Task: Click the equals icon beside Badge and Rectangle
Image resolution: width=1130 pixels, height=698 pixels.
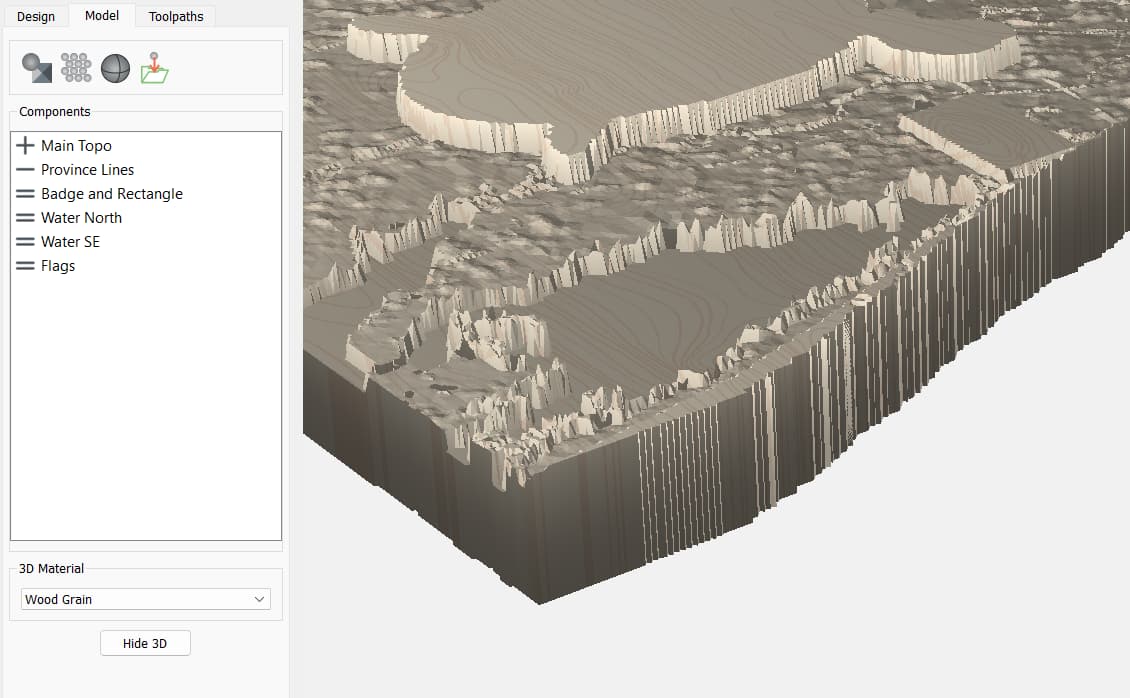Action: (x=26, y=194)
